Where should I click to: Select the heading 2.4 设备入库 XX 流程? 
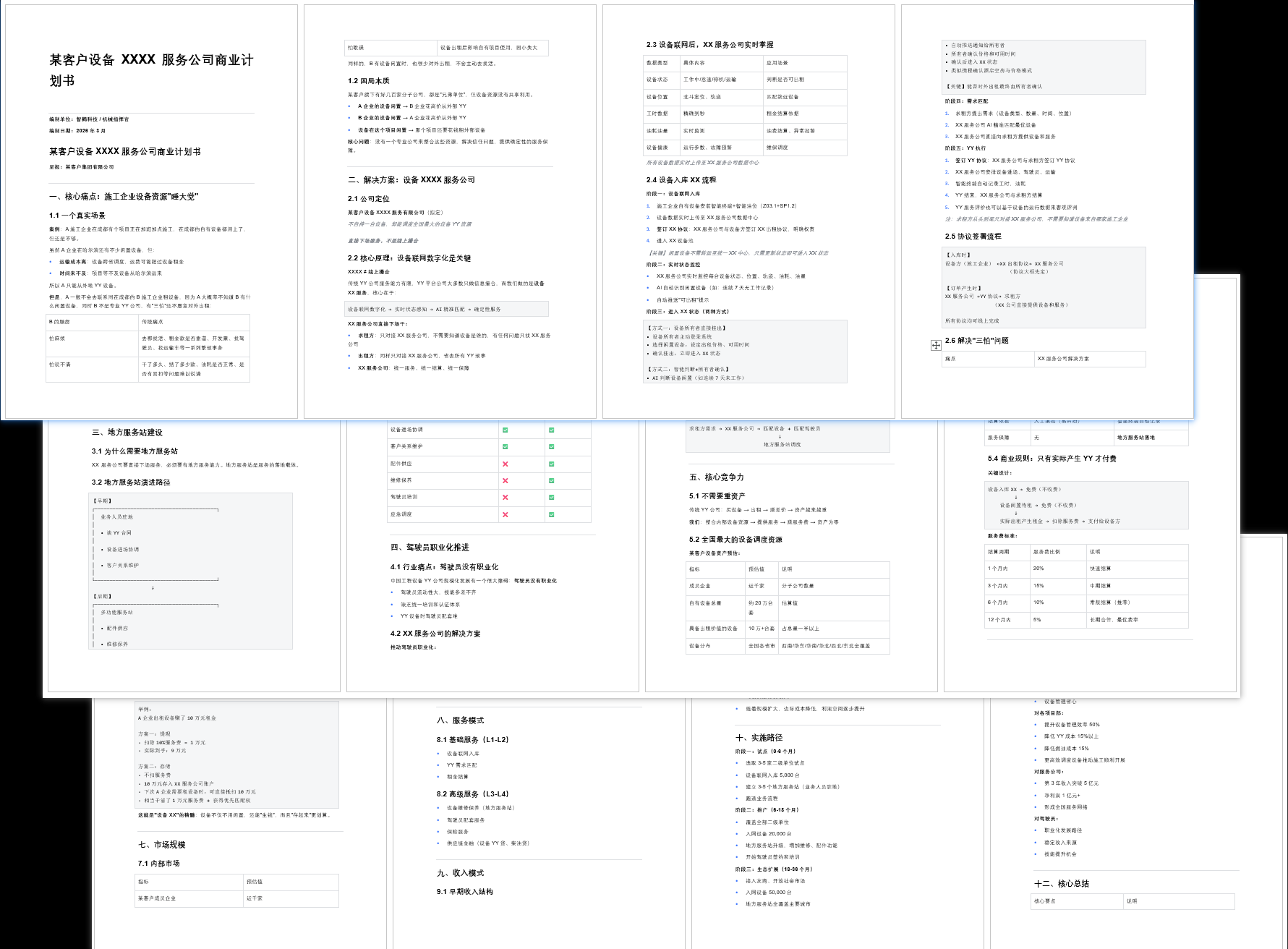click(x=681, y=179)
